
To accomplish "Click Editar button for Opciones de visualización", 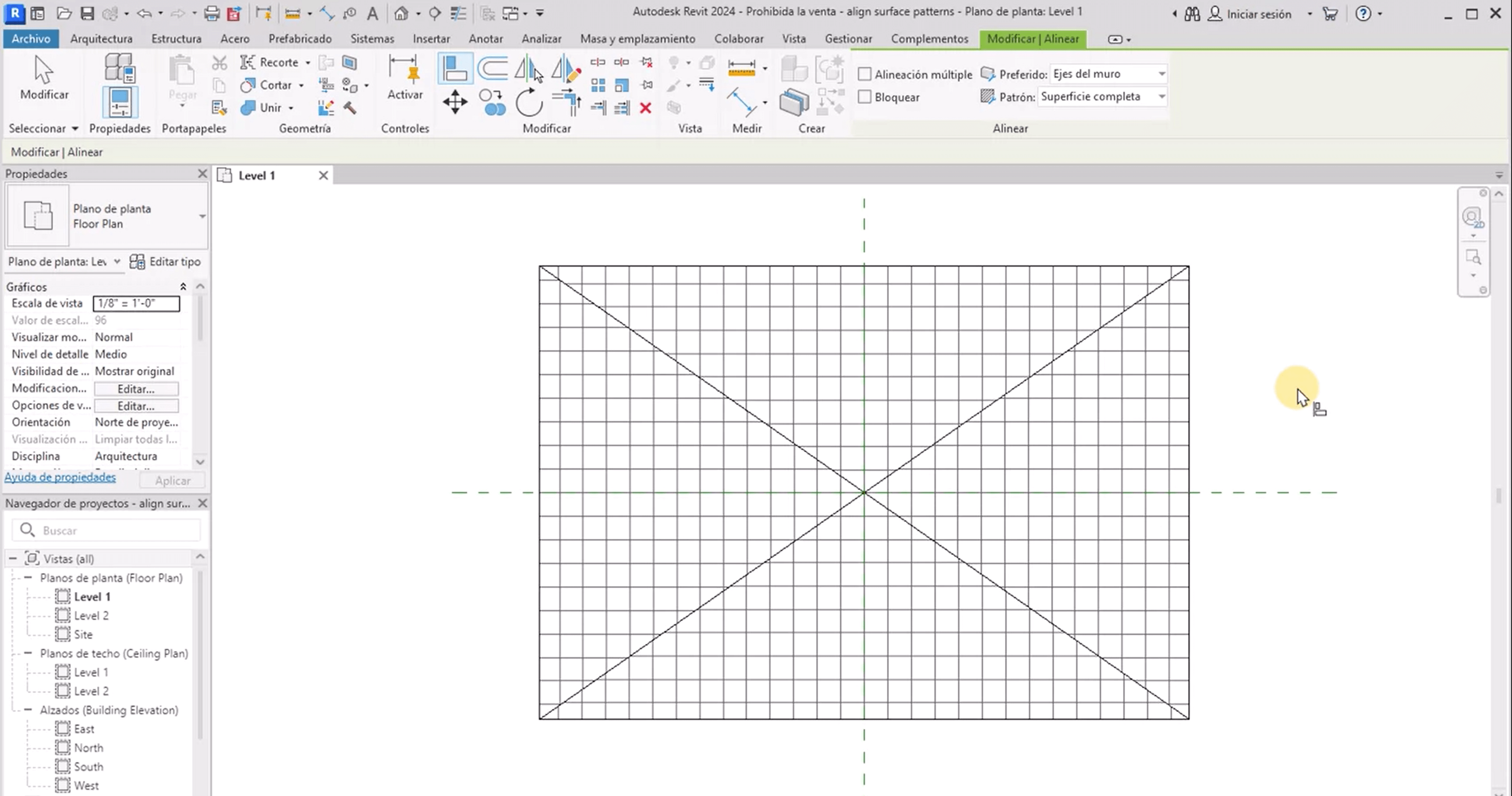I will (136, 406).
